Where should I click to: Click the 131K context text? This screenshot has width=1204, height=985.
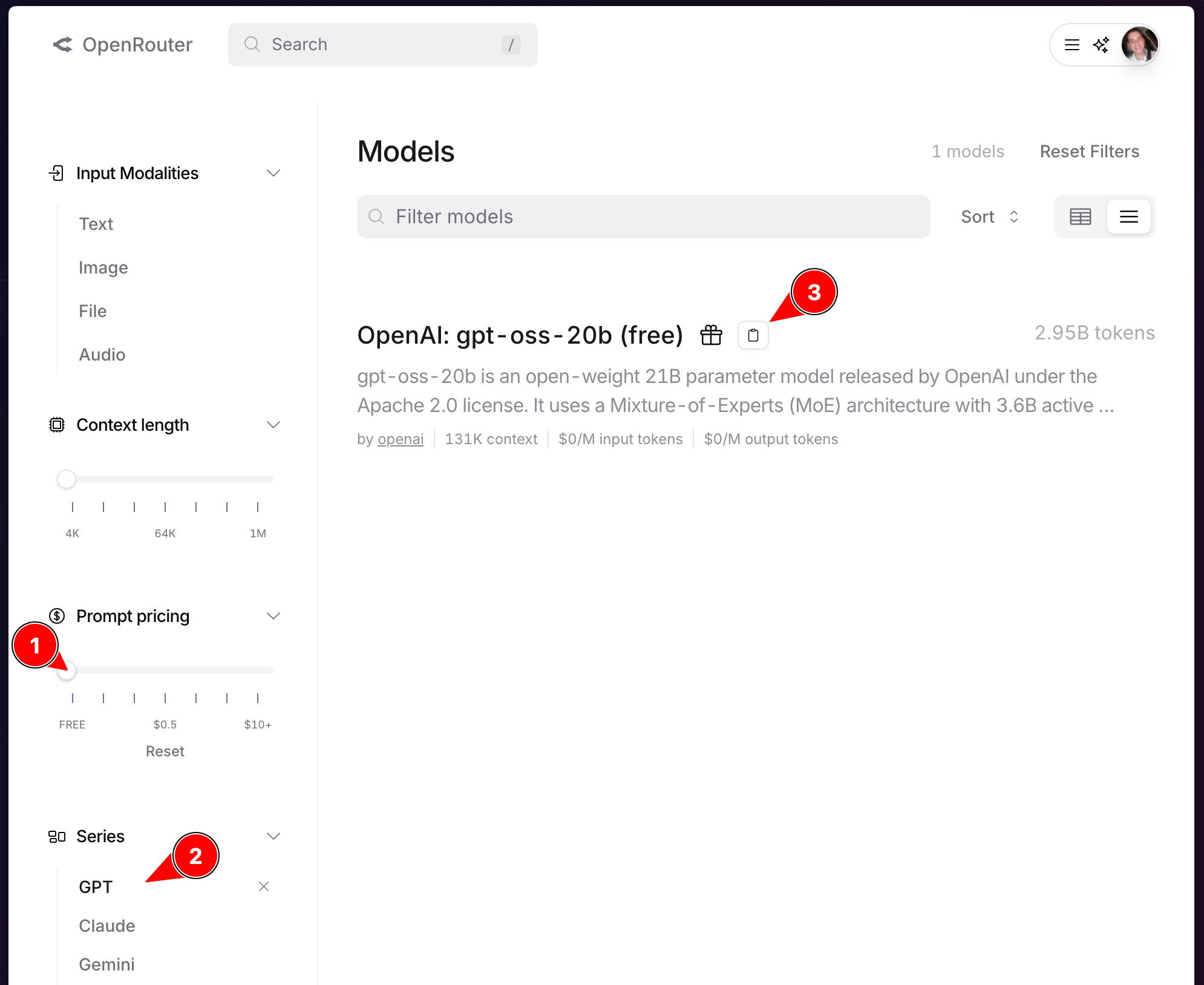(x=491, y=439)
